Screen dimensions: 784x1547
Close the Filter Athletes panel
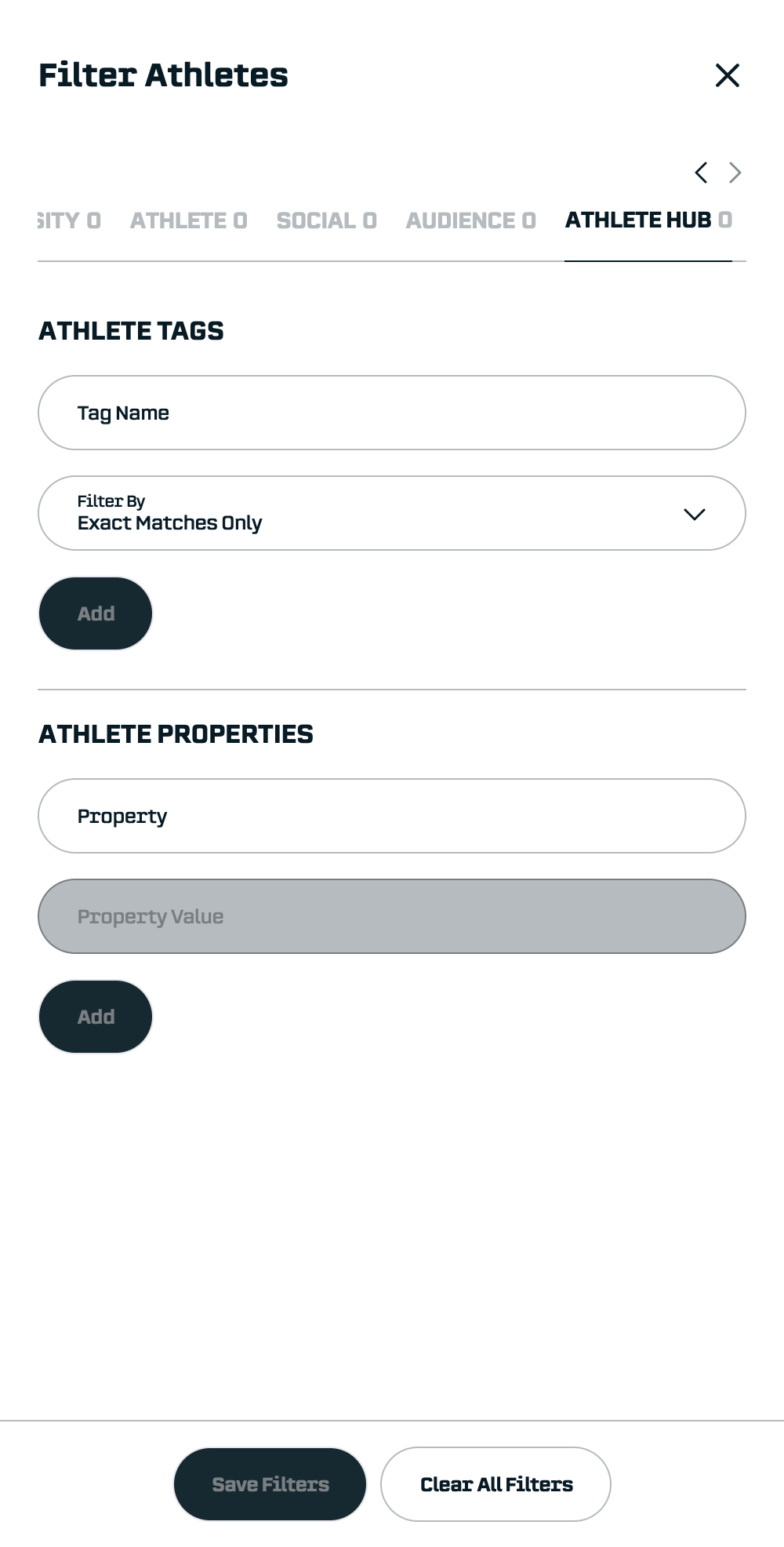(x=728, y=75)
